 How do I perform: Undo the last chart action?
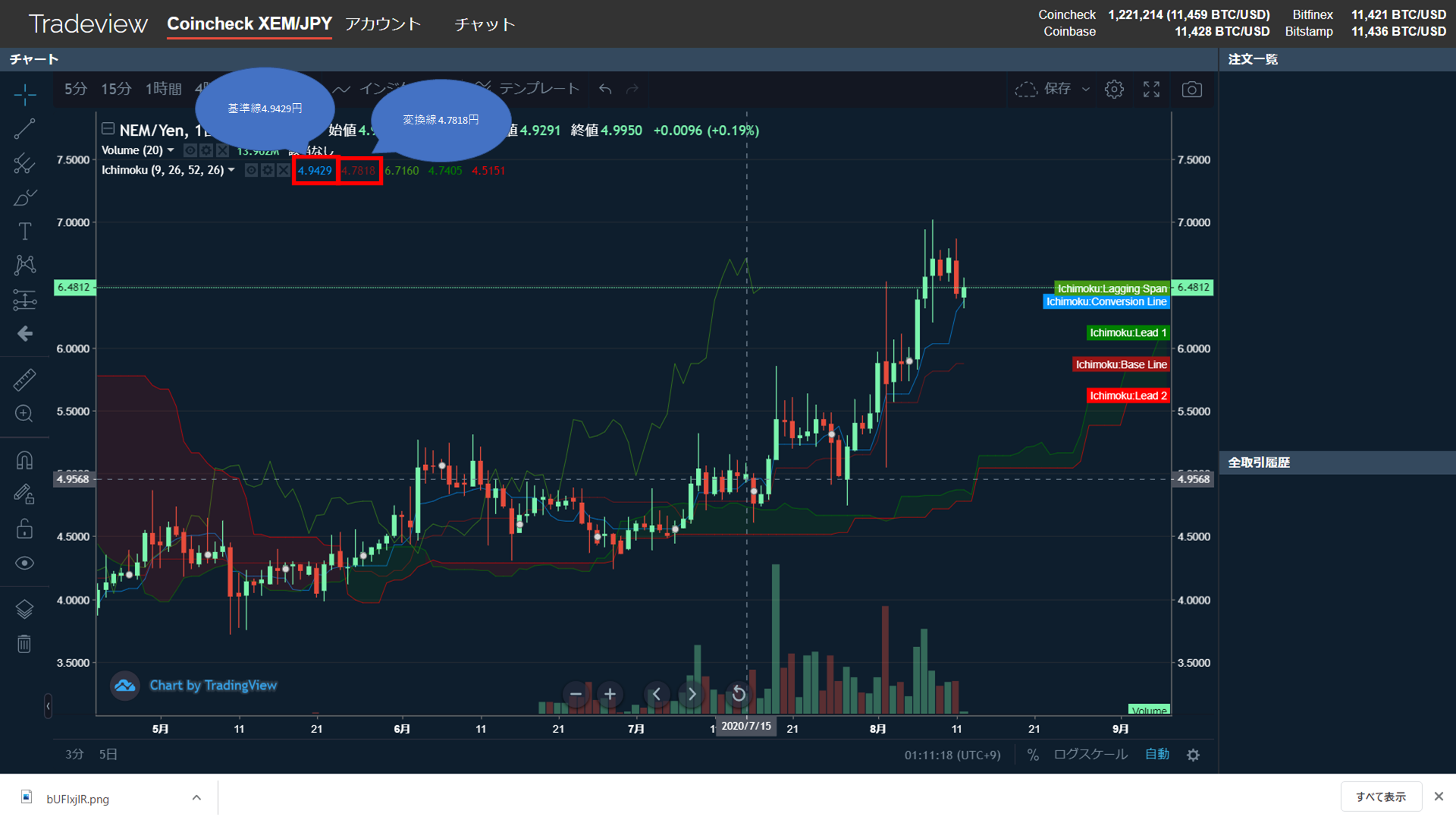pos(605,90)
